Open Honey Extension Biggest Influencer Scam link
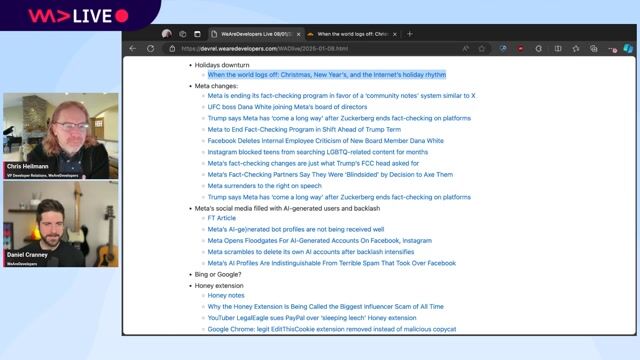This screenshot has width=640, height=360. pyautogui.click(x=325, y=307)
